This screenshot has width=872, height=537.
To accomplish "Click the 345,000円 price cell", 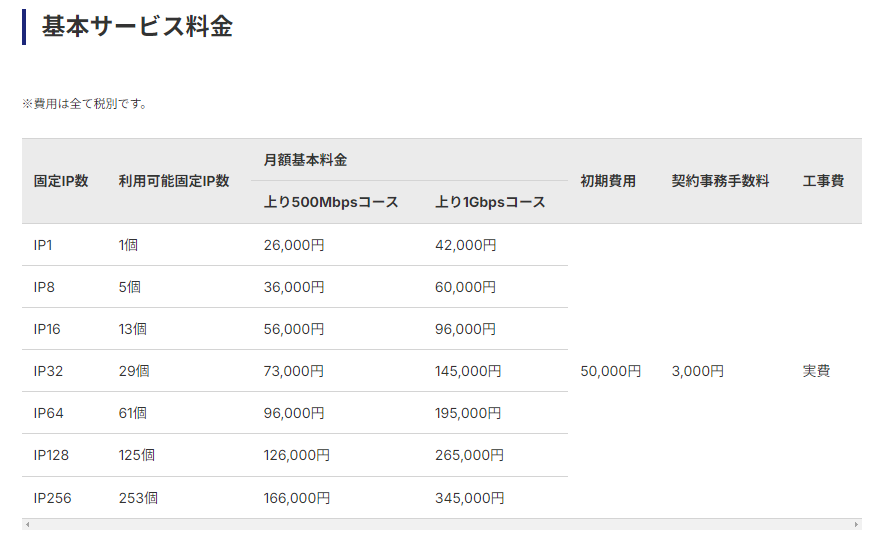I will tap(469, 498).
